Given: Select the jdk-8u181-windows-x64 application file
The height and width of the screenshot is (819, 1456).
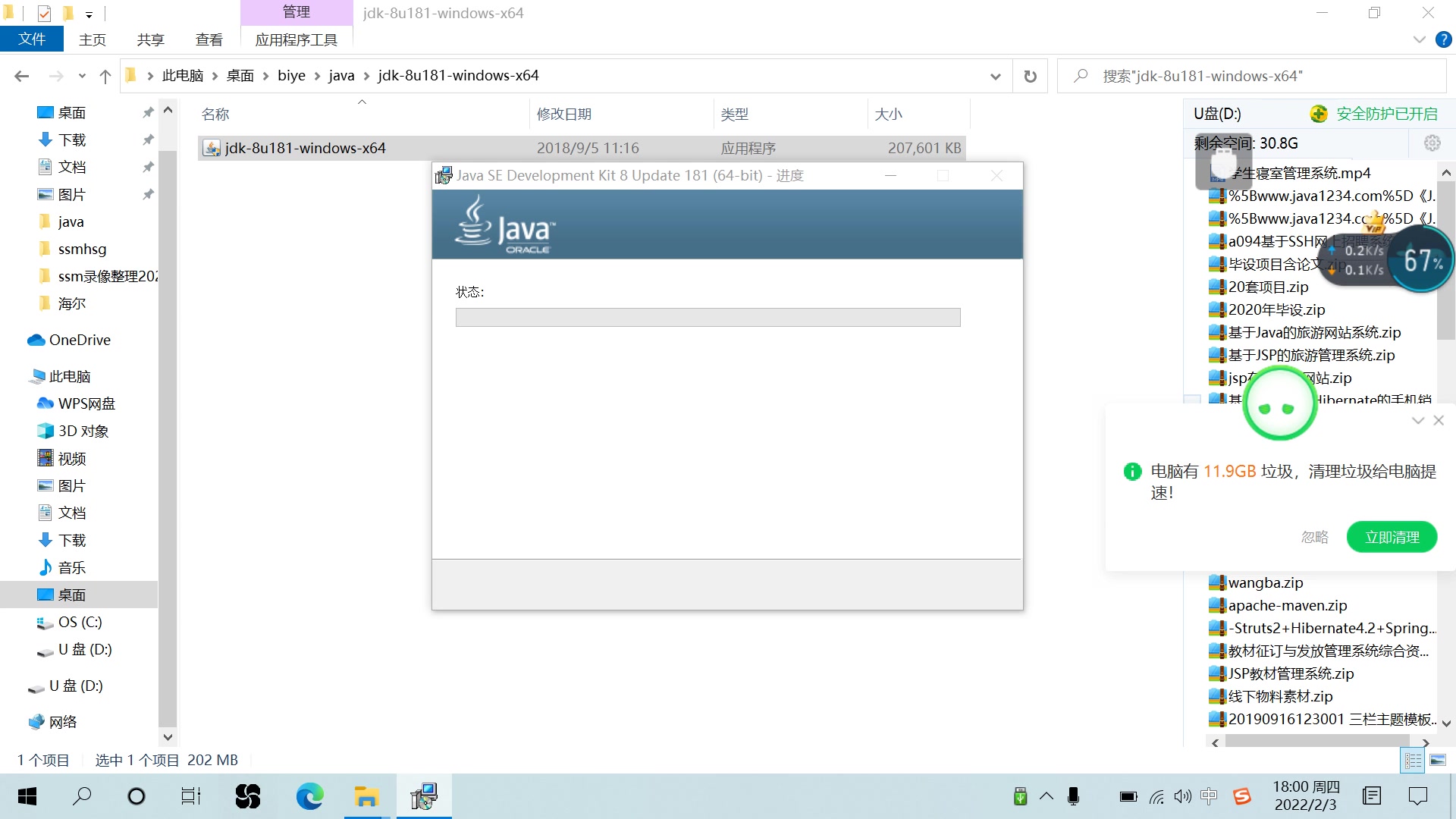Looking at the screenshot, I should [582, 148].
